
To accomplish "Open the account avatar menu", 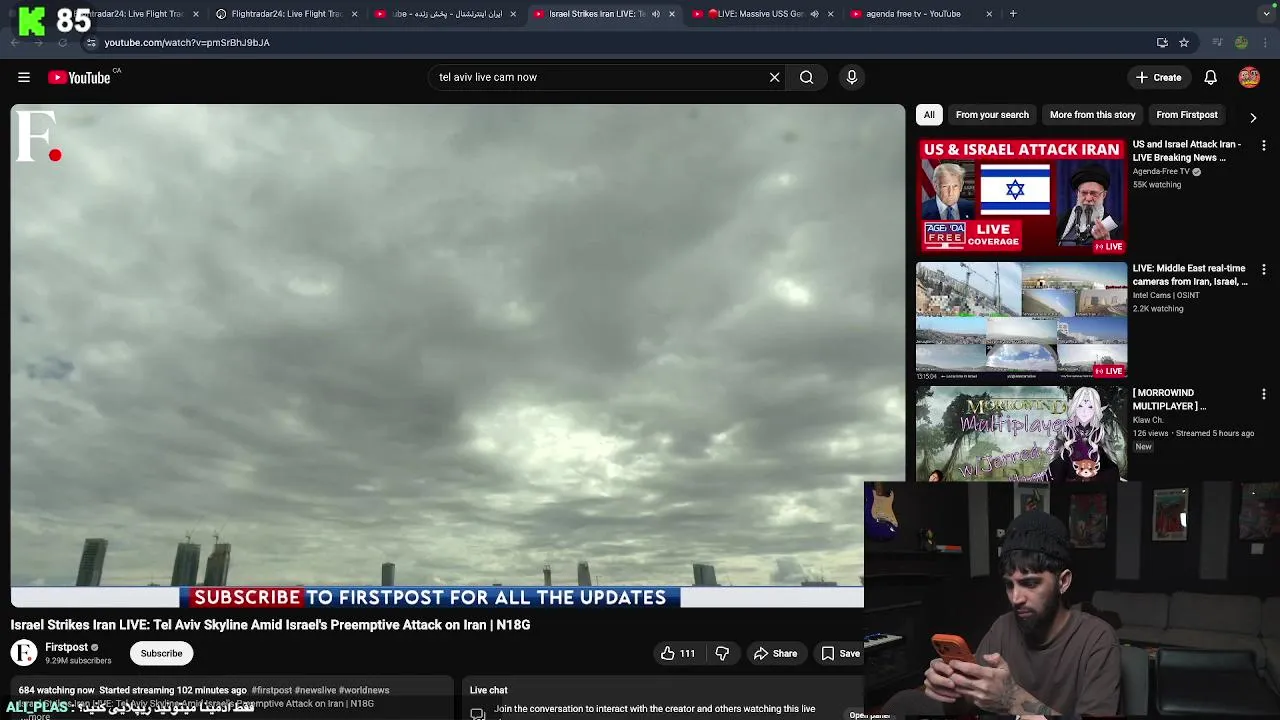I will tap(1249, 77).
